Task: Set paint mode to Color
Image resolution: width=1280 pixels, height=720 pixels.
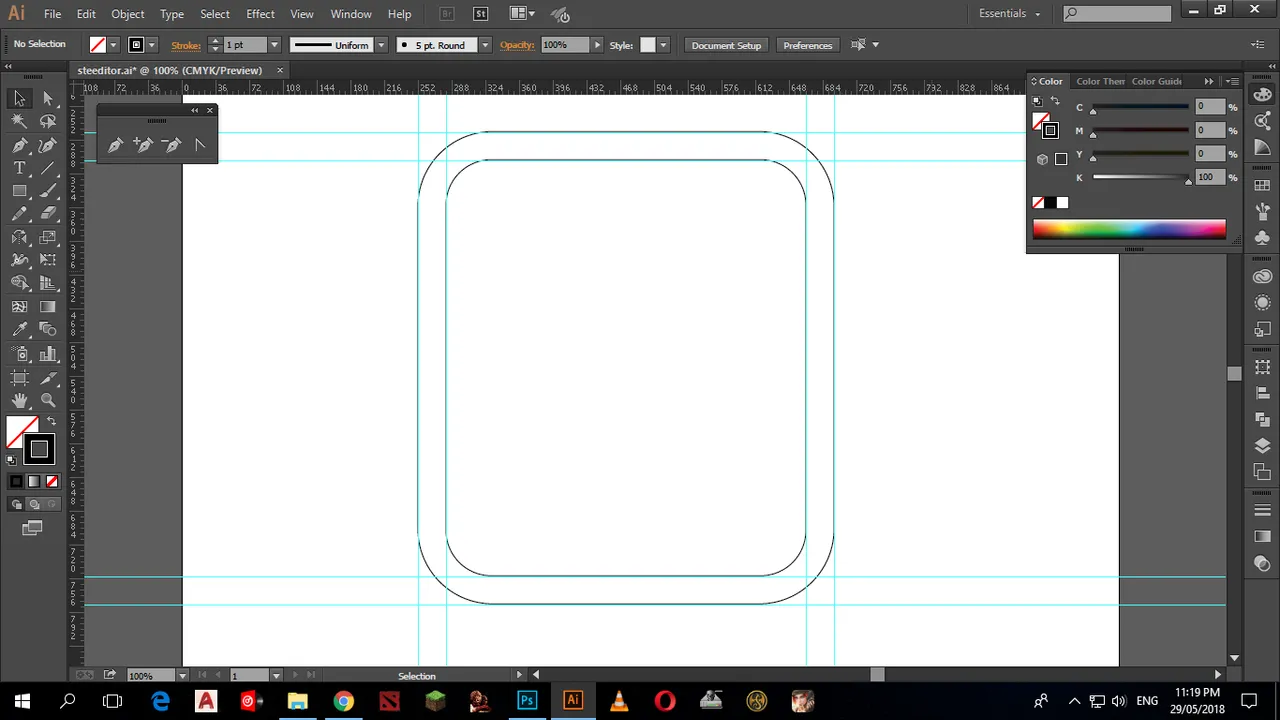Action: coord(16,482)
